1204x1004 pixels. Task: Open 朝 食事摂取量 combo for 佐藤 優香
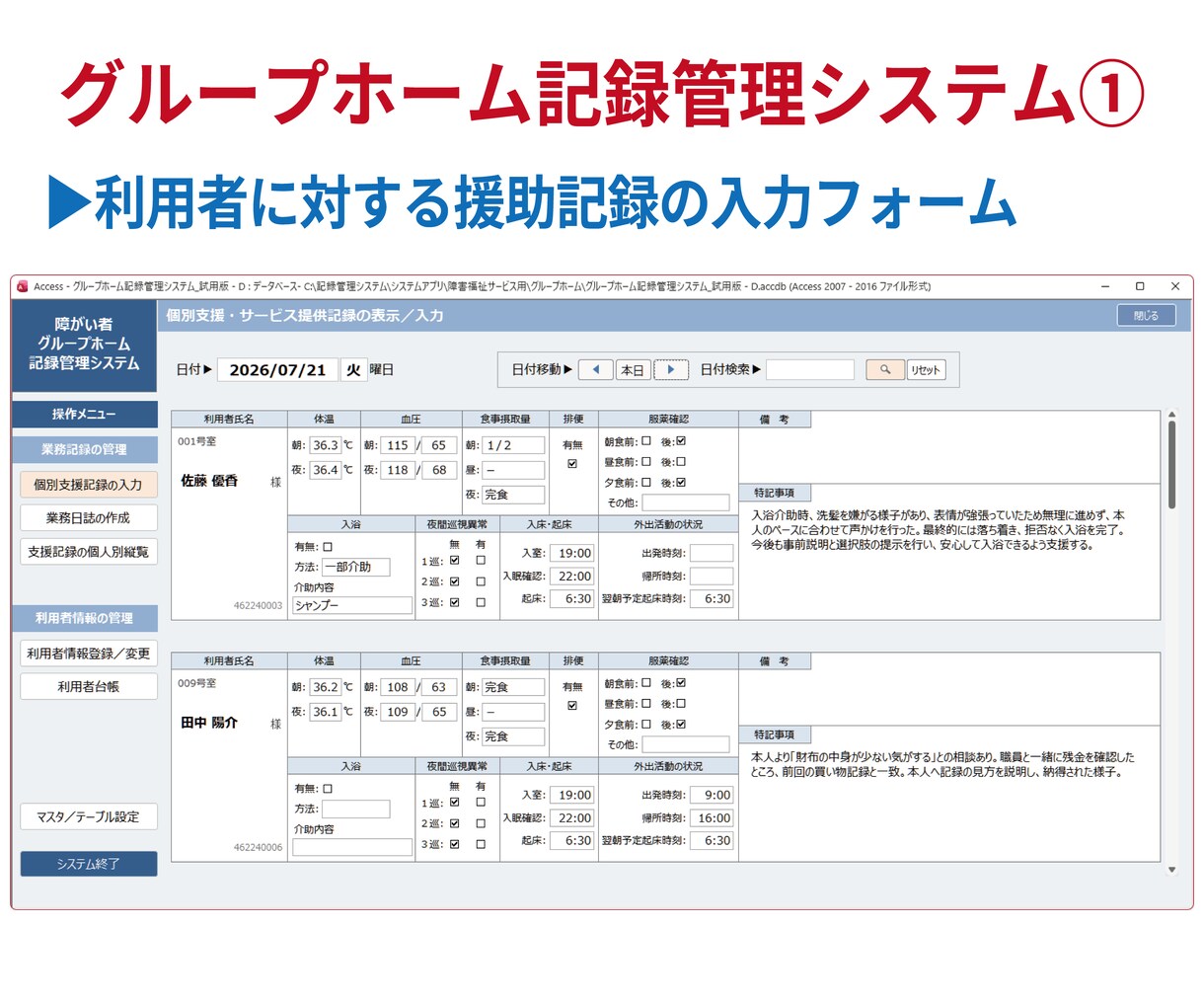pos(513,445)
